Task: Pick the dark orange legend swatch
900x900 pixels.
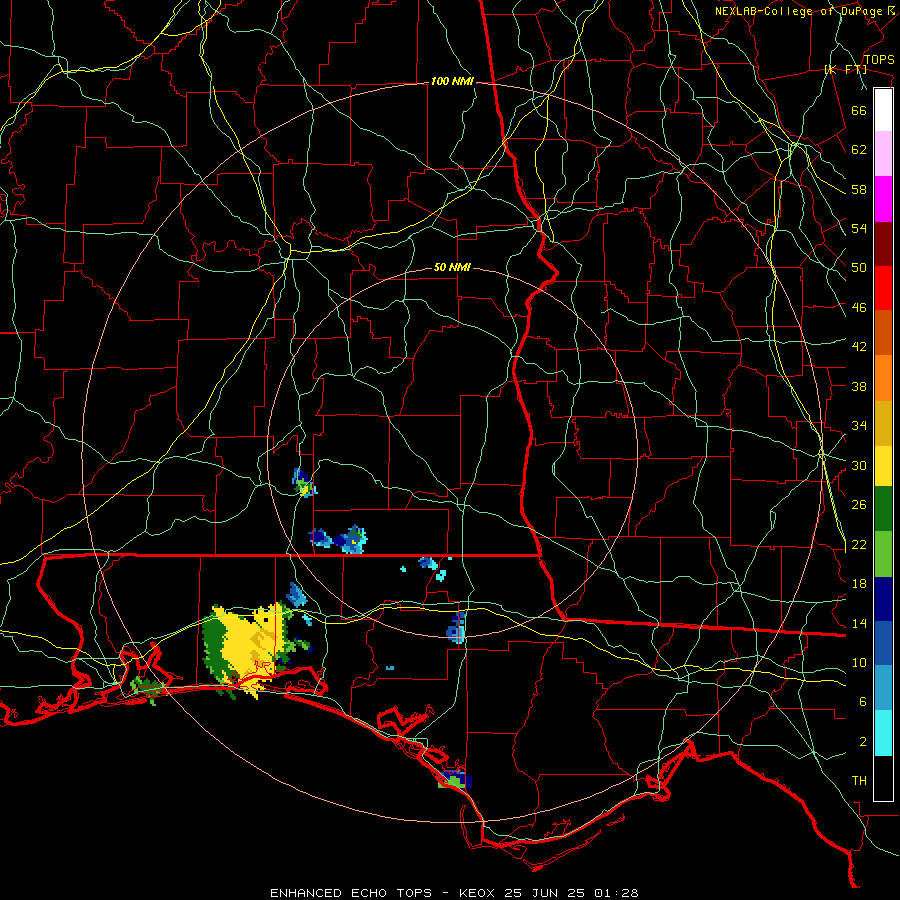Action: (883, 333)
